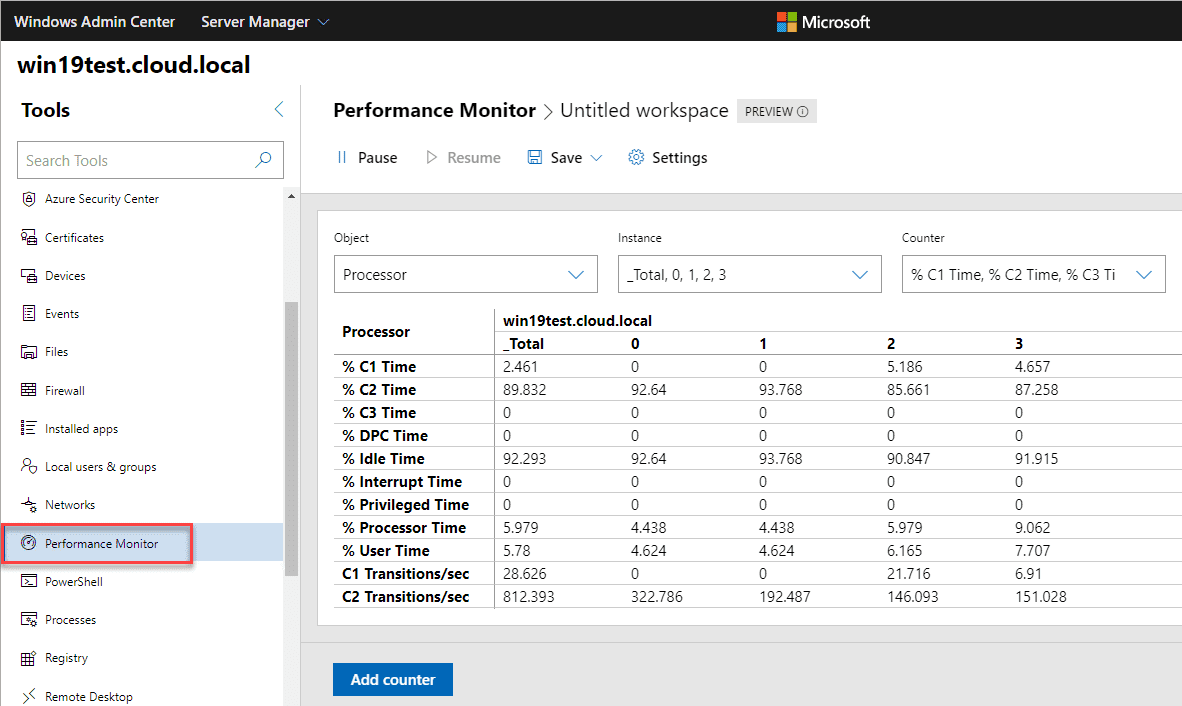
Task: Click the Add counter button
Action: coord(392,679)
